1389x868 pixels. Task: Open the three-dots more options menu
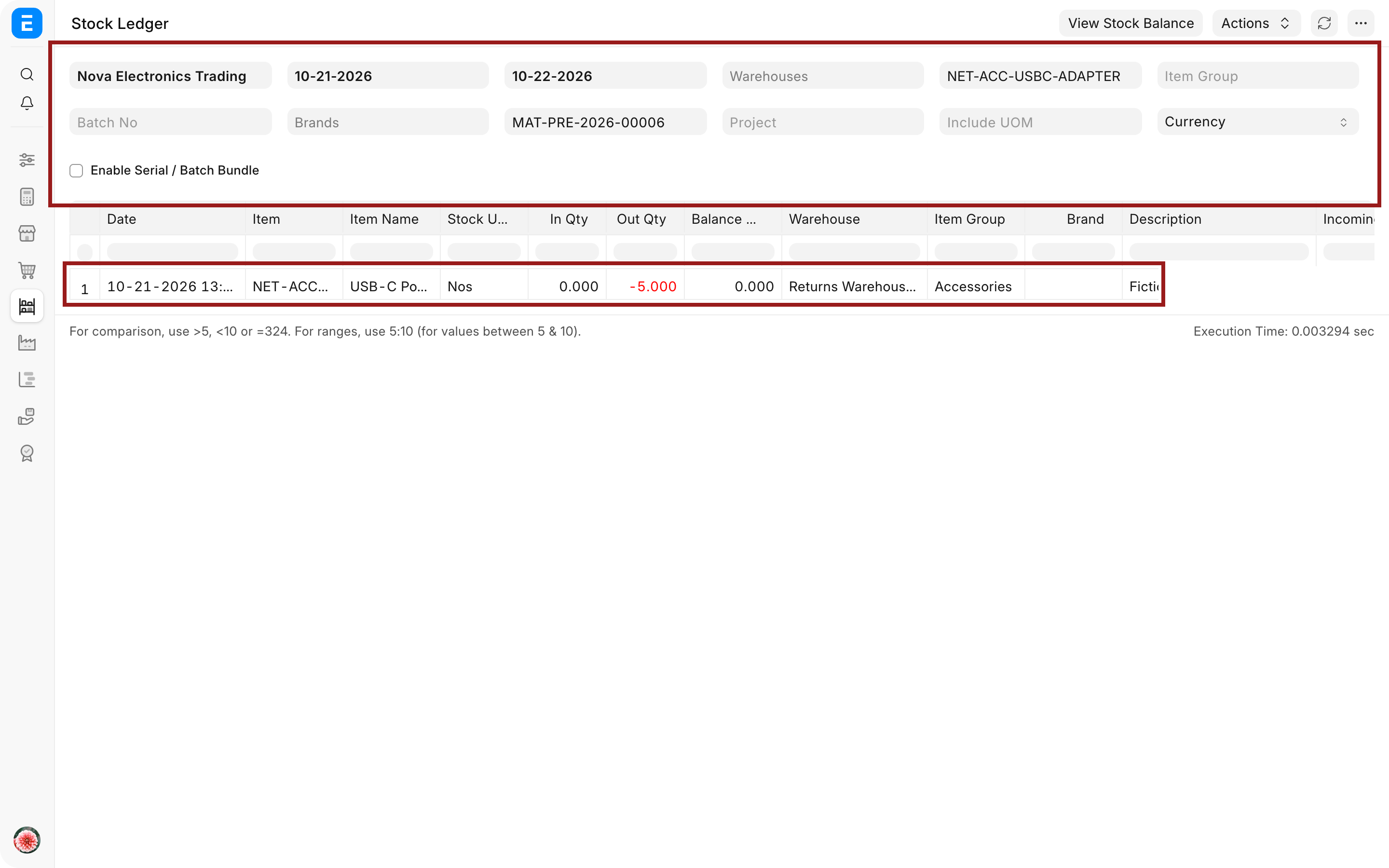[x=1360, y=24]
